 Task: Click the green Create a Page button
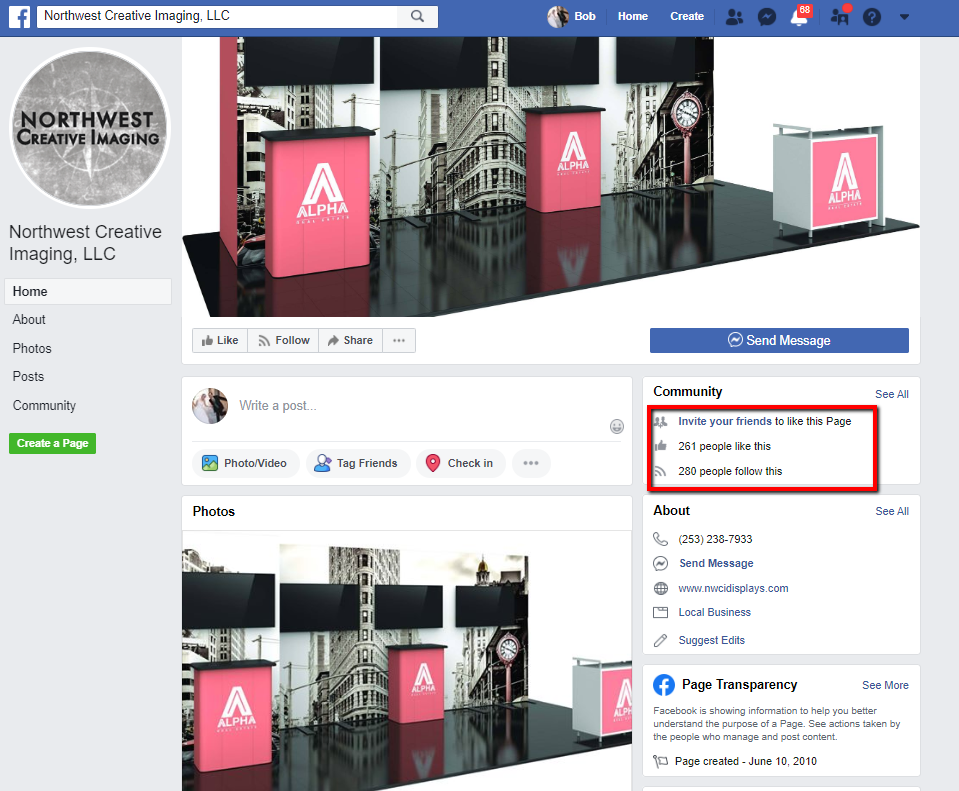[x=53, y=444]
